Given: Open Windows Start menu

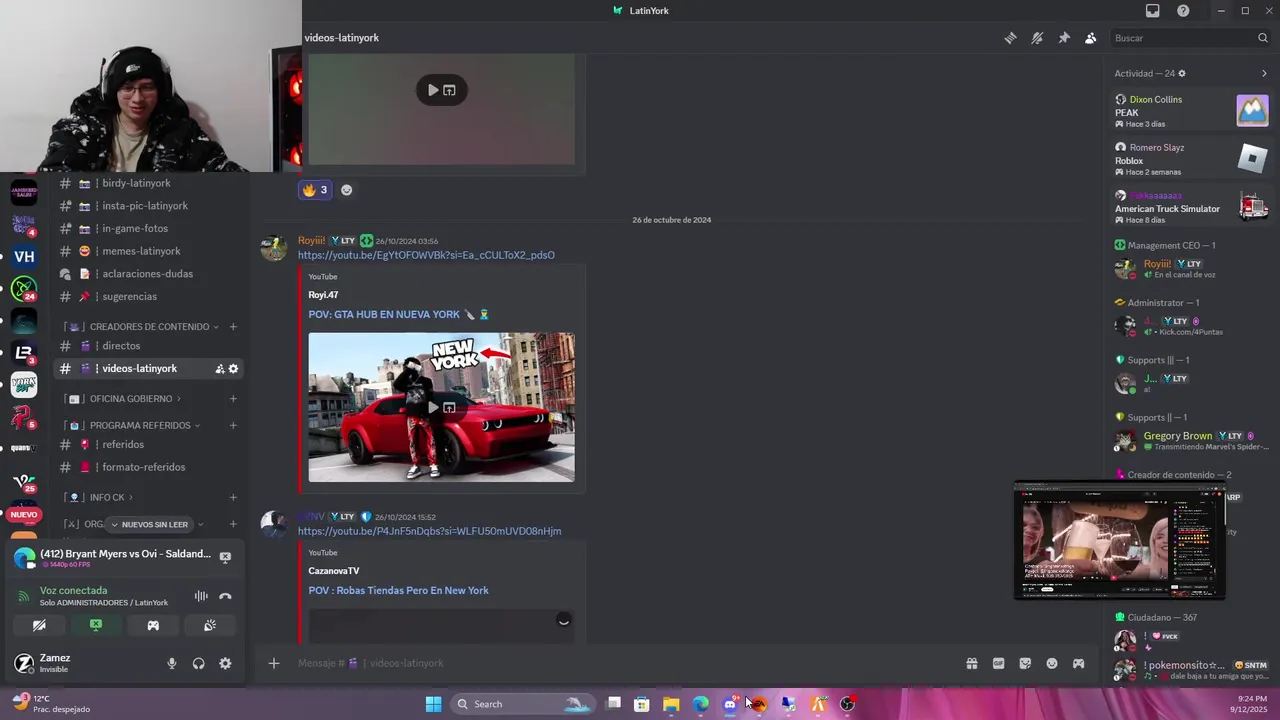Looking at the screenshot, I should (433, 704).
